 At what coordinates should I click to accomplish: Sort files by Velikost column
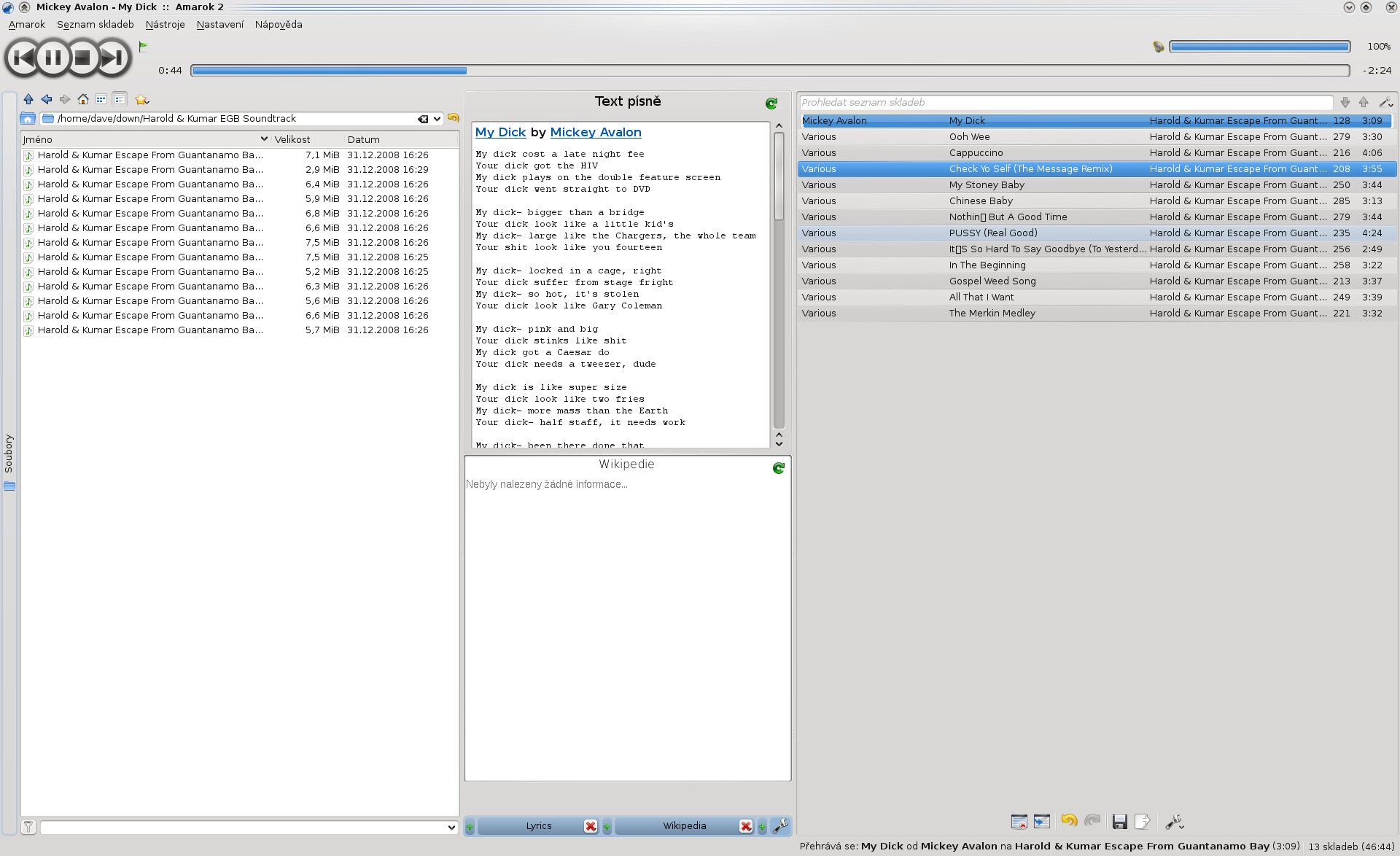307,139
